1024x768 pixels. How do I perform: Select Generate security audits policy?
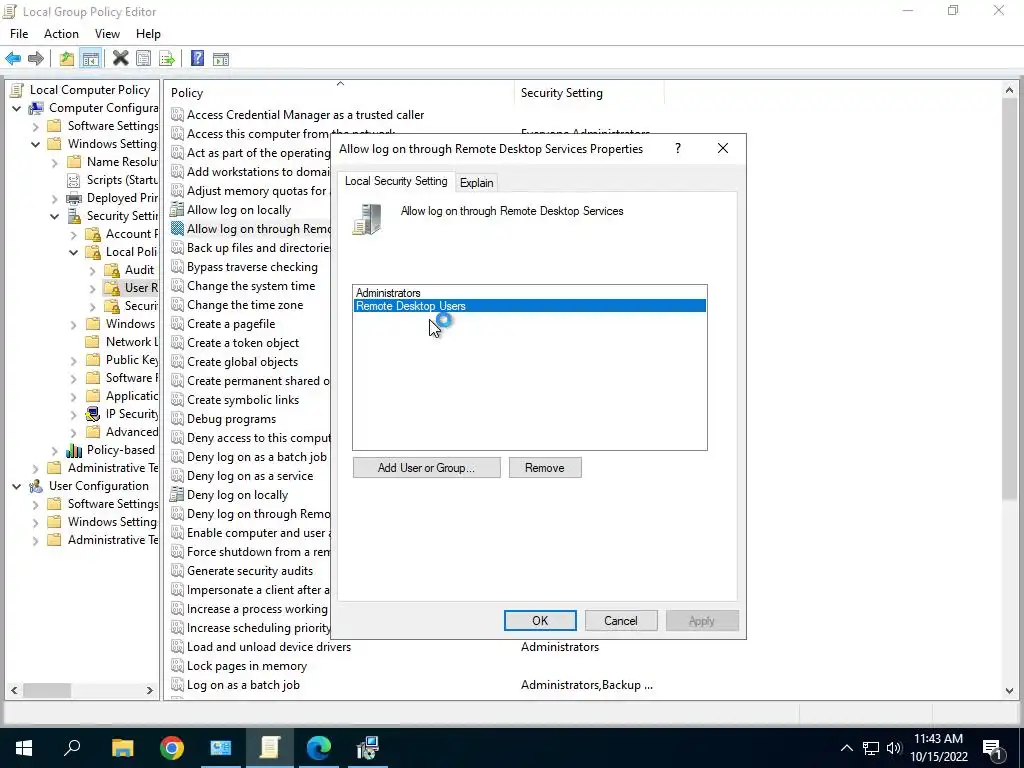coord(249,571)
